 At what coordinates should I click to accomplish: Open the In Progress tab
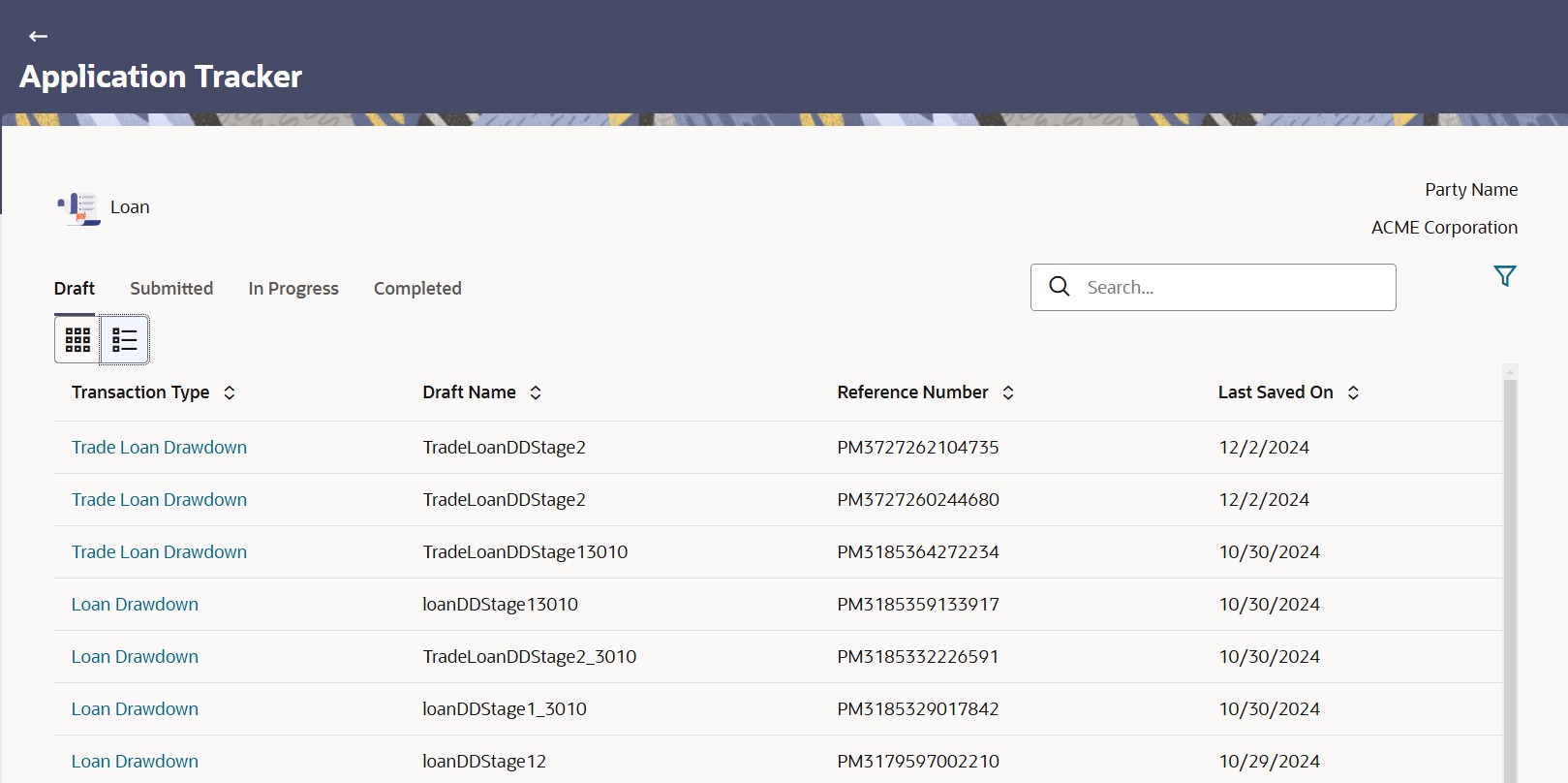293,289
